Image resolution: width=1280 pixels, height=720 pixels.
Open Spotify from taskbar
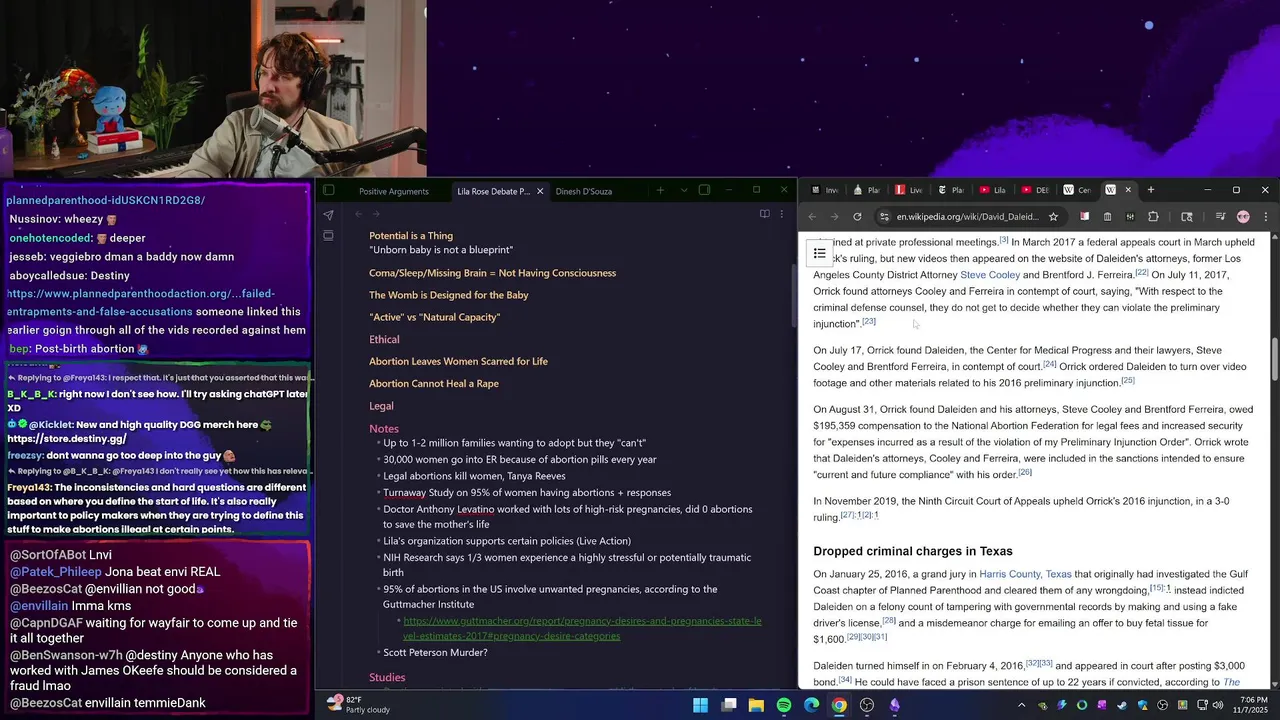click(784, 705)
